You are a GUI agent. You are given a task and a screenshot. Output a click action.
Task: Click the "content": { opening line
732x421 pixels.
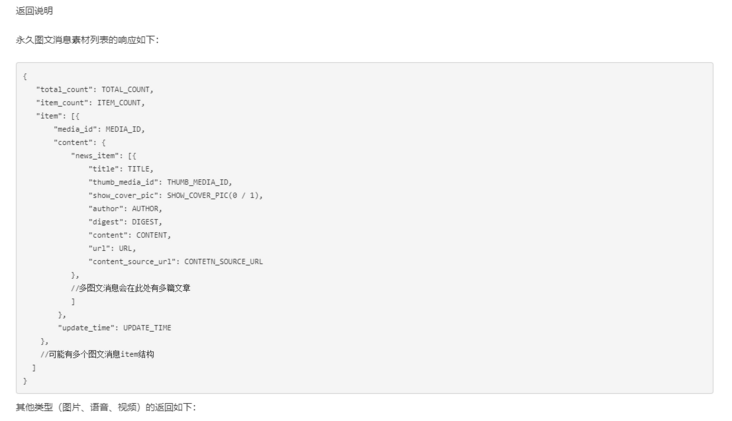pos(80,142)
